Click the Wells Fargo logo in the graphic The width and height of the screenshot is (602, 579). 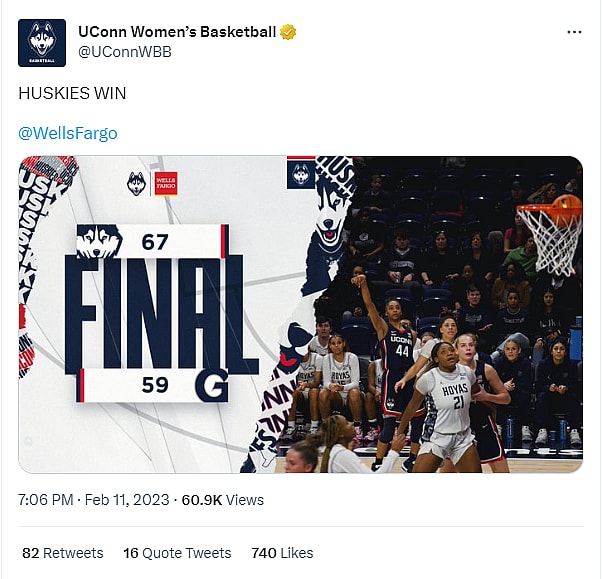[166, 184]
